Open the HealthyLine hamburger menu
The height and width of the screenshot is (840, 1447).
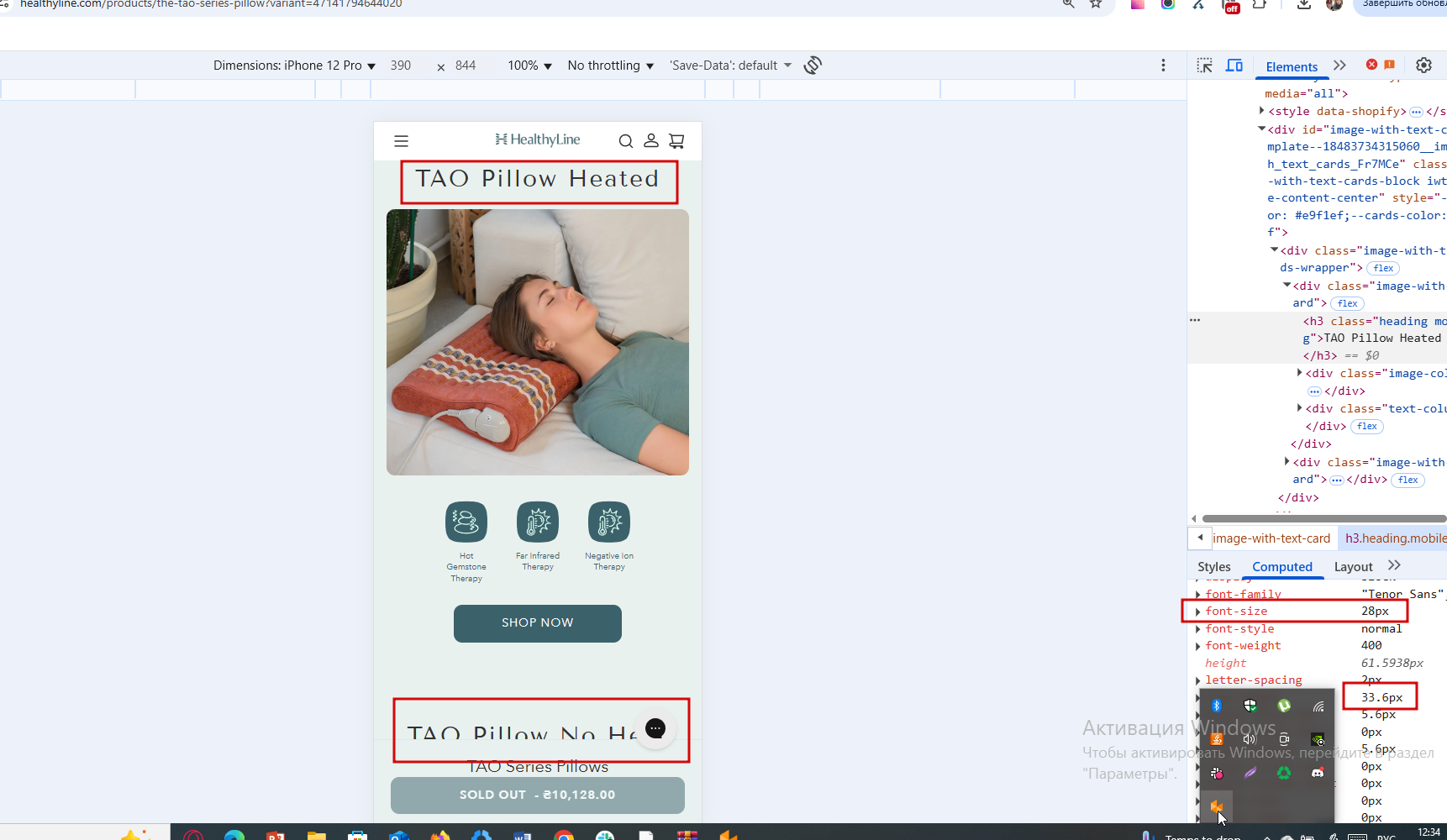click(401, 141)
